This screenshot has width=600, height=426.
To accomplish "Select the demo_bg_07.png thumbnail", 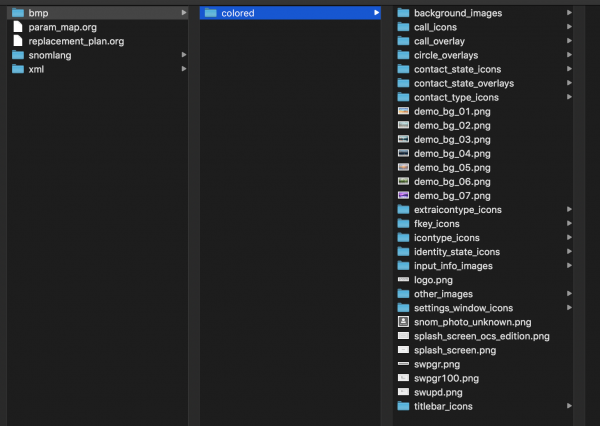I will (404, 196).
